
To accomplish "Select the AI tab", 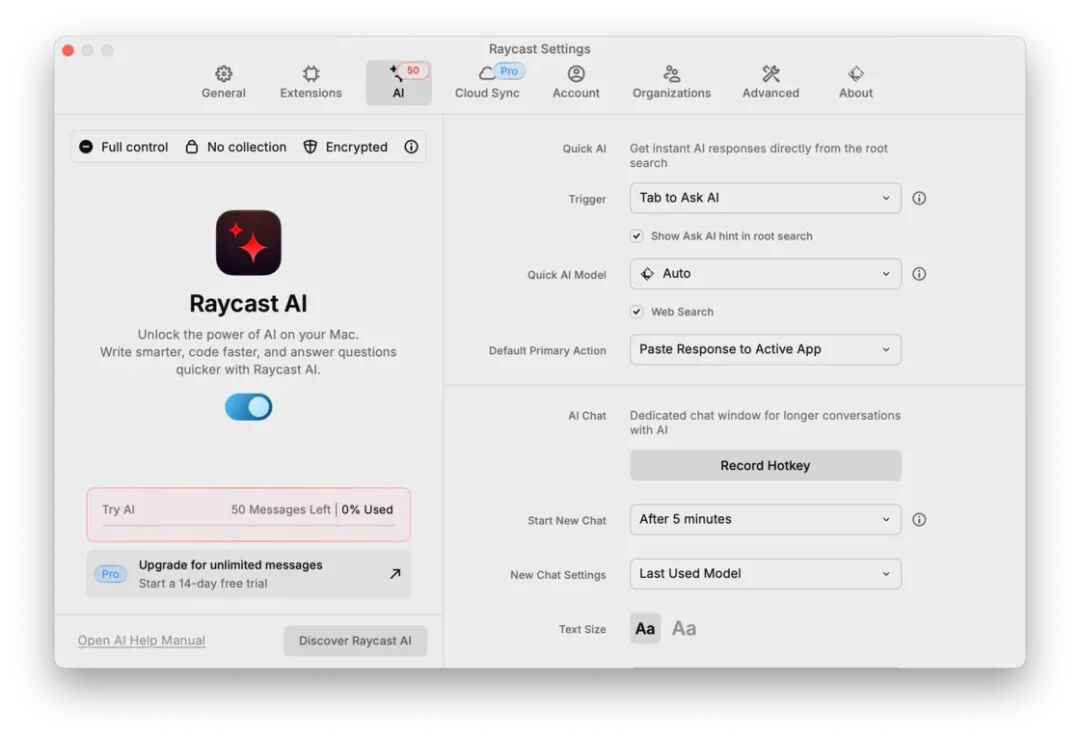I will click(x=398, y=82).
